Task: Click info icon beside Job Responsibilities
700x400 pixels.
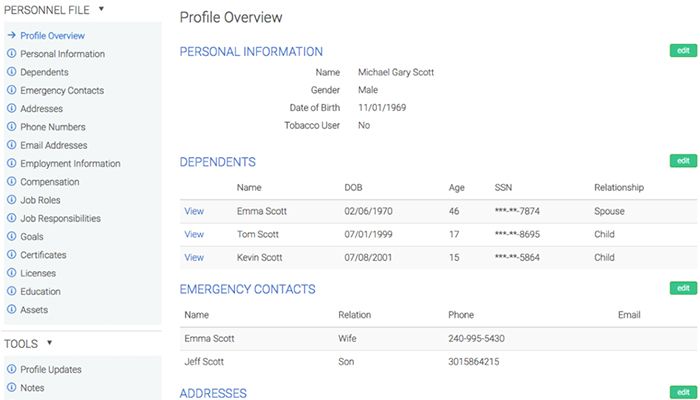Action: [x=12, y=218]
